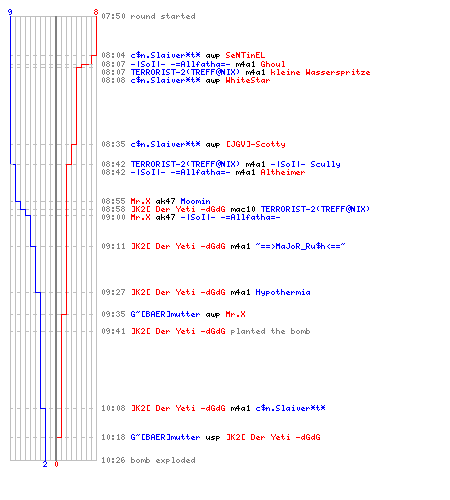Click G~[BAER]mutter in the 09:35 kill
Screen dimensions: 450x500
[x=165, y=314]
